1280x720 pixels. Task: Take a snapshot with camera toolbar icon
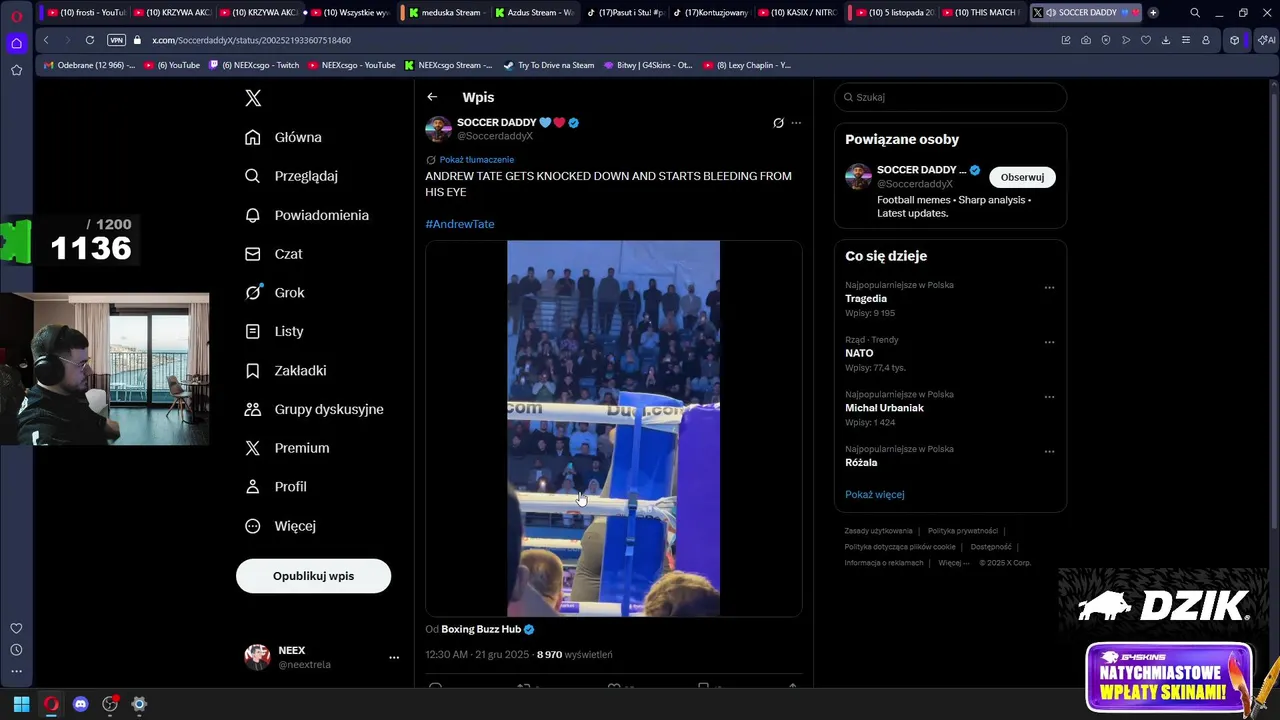pos(1086,40)
